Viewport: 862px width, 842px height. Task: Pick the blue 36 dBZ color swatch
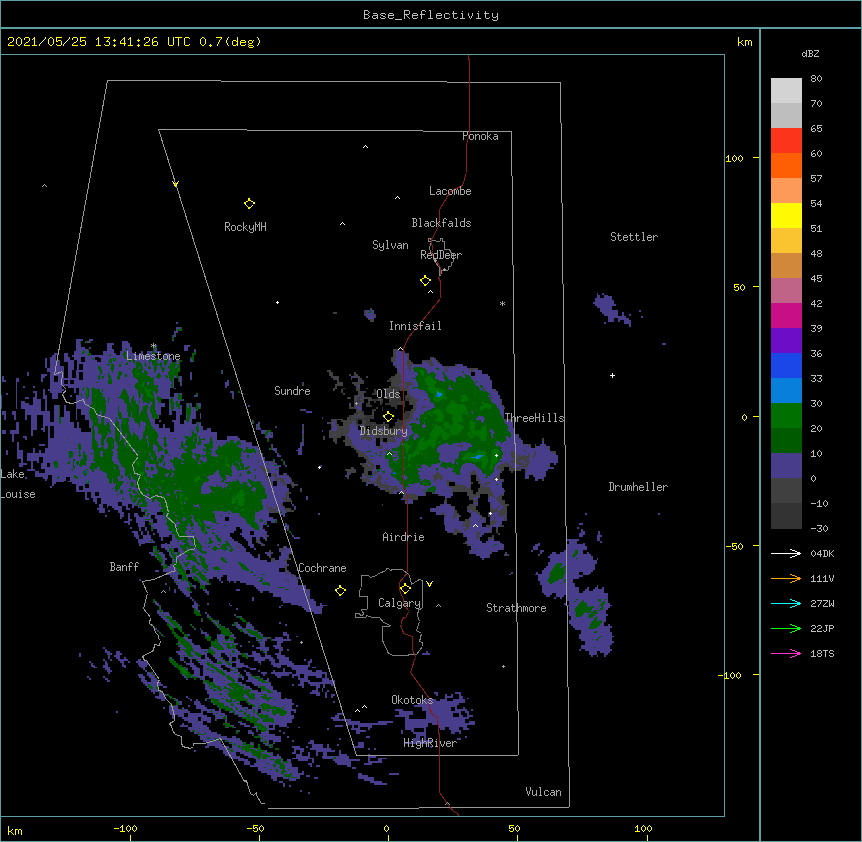[786, 365]
